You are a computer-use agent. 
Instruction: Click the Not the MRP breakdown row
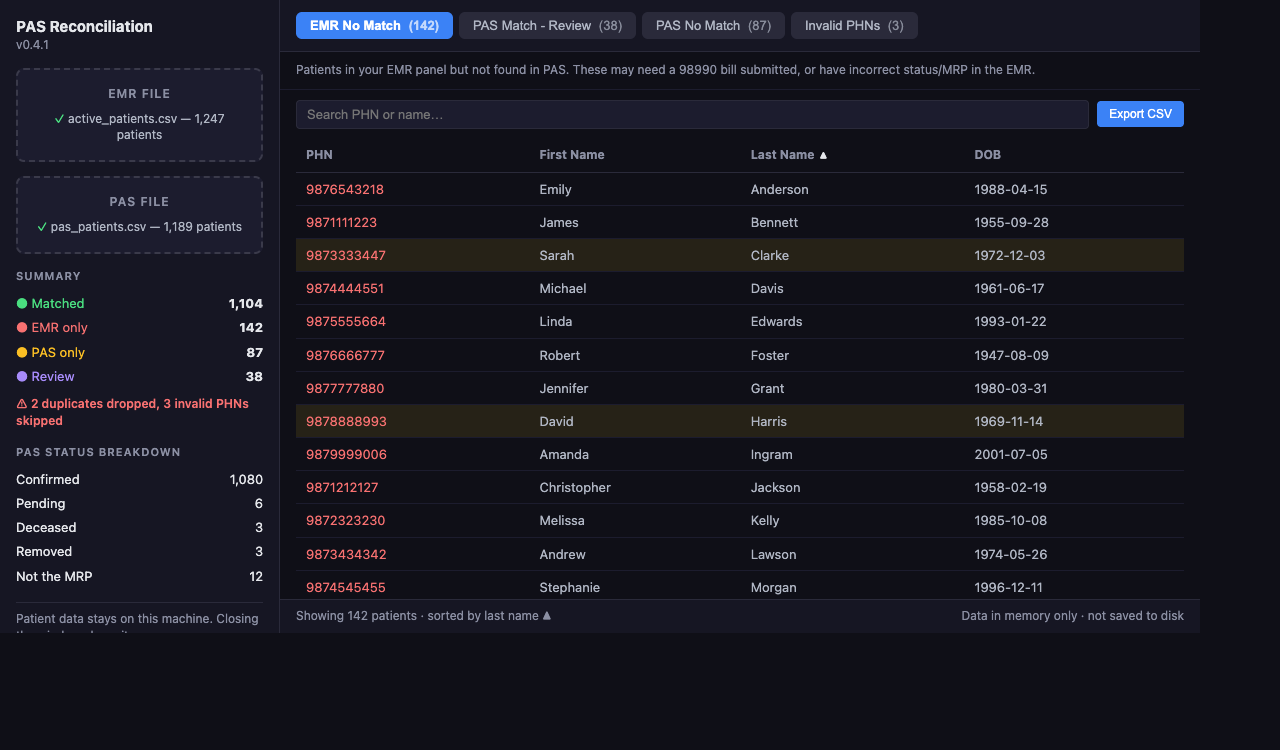point(139,576)
